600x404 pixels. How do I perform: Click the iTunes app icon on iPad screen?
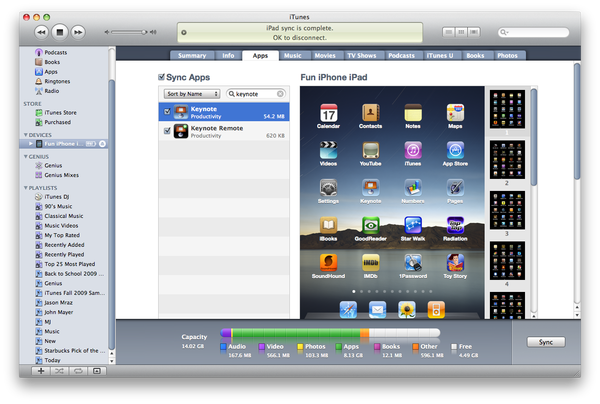[413, 150]
